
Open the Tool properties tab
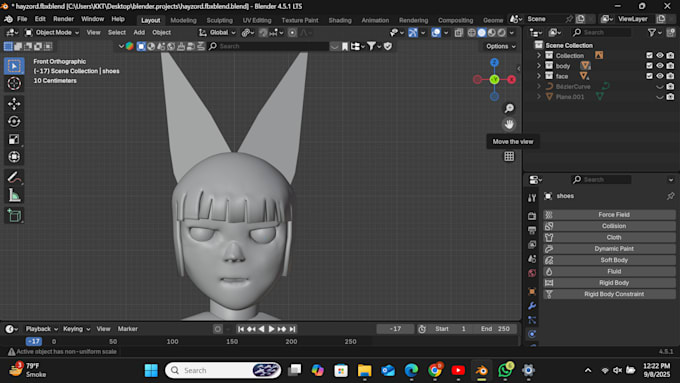[532, 198]
